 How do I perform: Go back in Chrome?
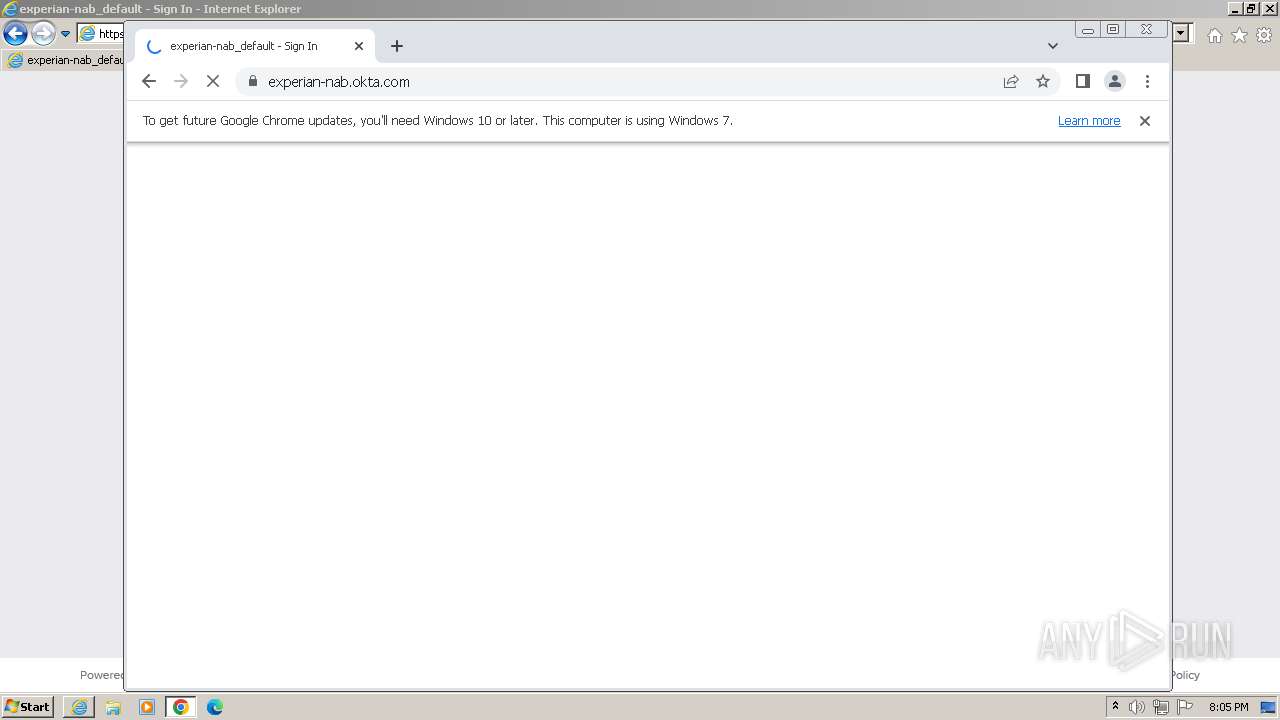coord(149,82)
